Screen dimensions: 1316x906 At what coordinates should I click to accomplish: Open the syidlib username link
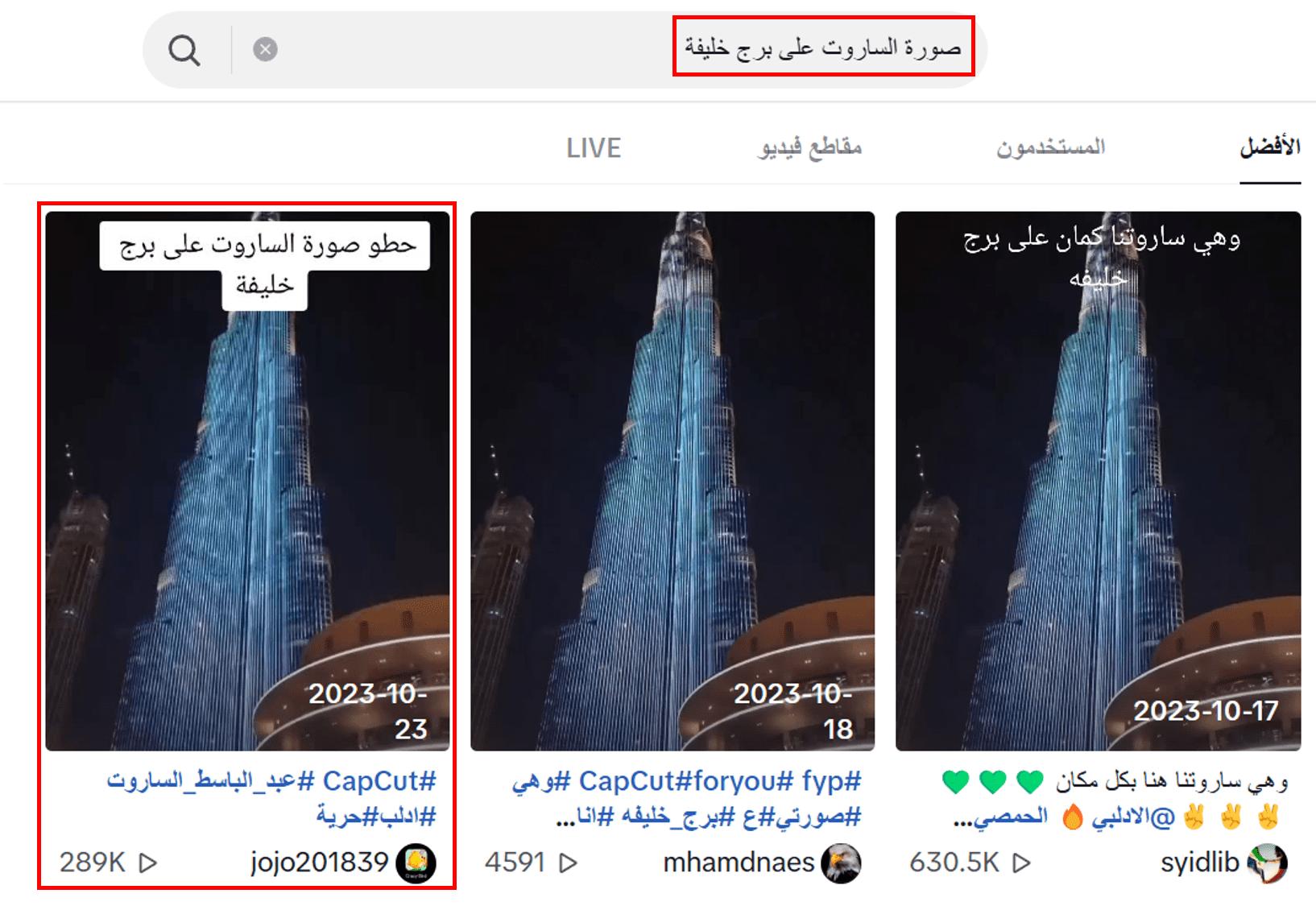tap(1199, 862)
